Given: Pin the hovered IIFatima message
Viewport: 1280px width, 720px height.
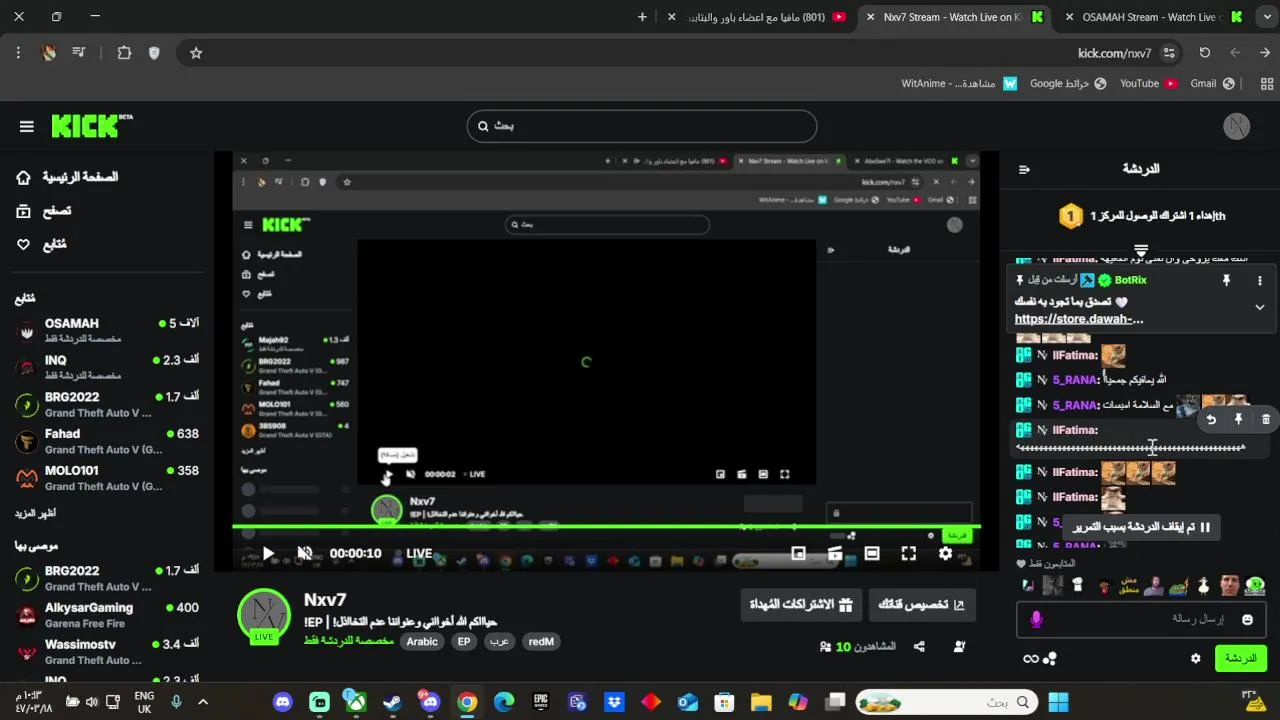Looking at the screenshot, I should 1238,420.
